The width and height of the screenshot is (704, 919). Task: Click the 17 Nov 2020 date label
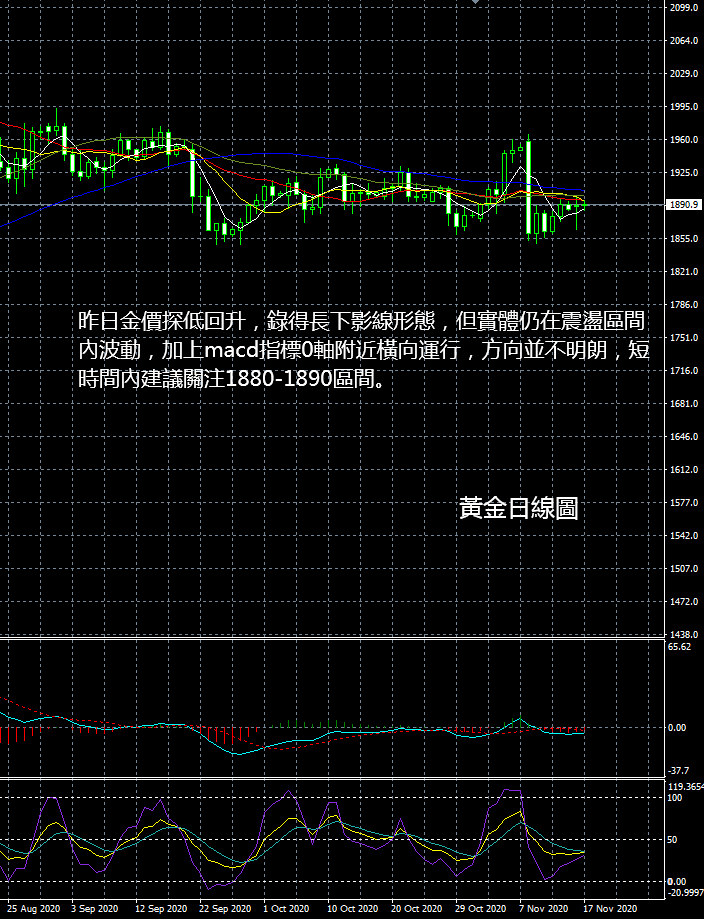point(610,908)
